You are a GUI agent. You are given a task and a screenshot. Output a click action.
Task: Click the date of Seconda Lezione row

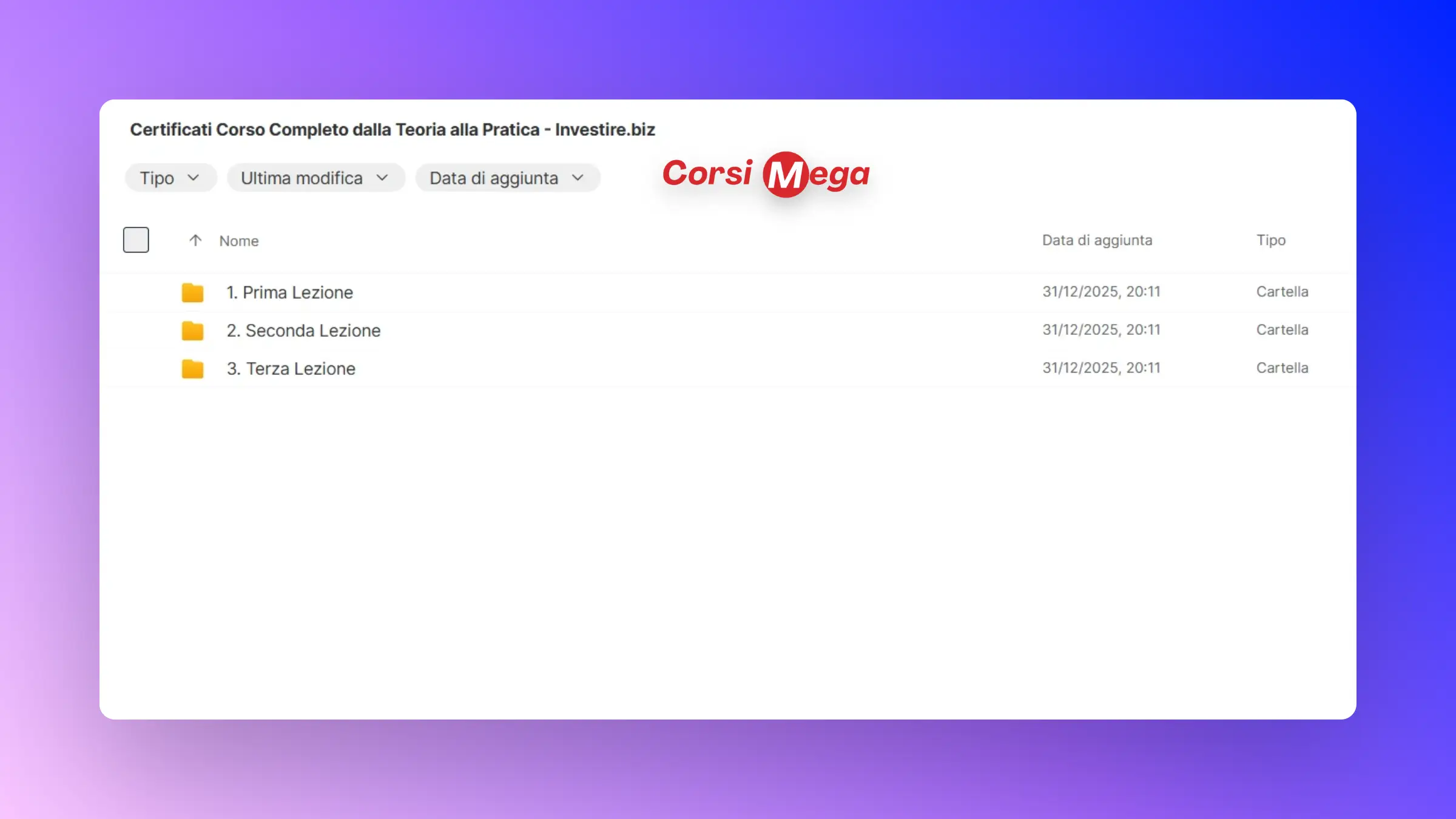click(1101, 330)
